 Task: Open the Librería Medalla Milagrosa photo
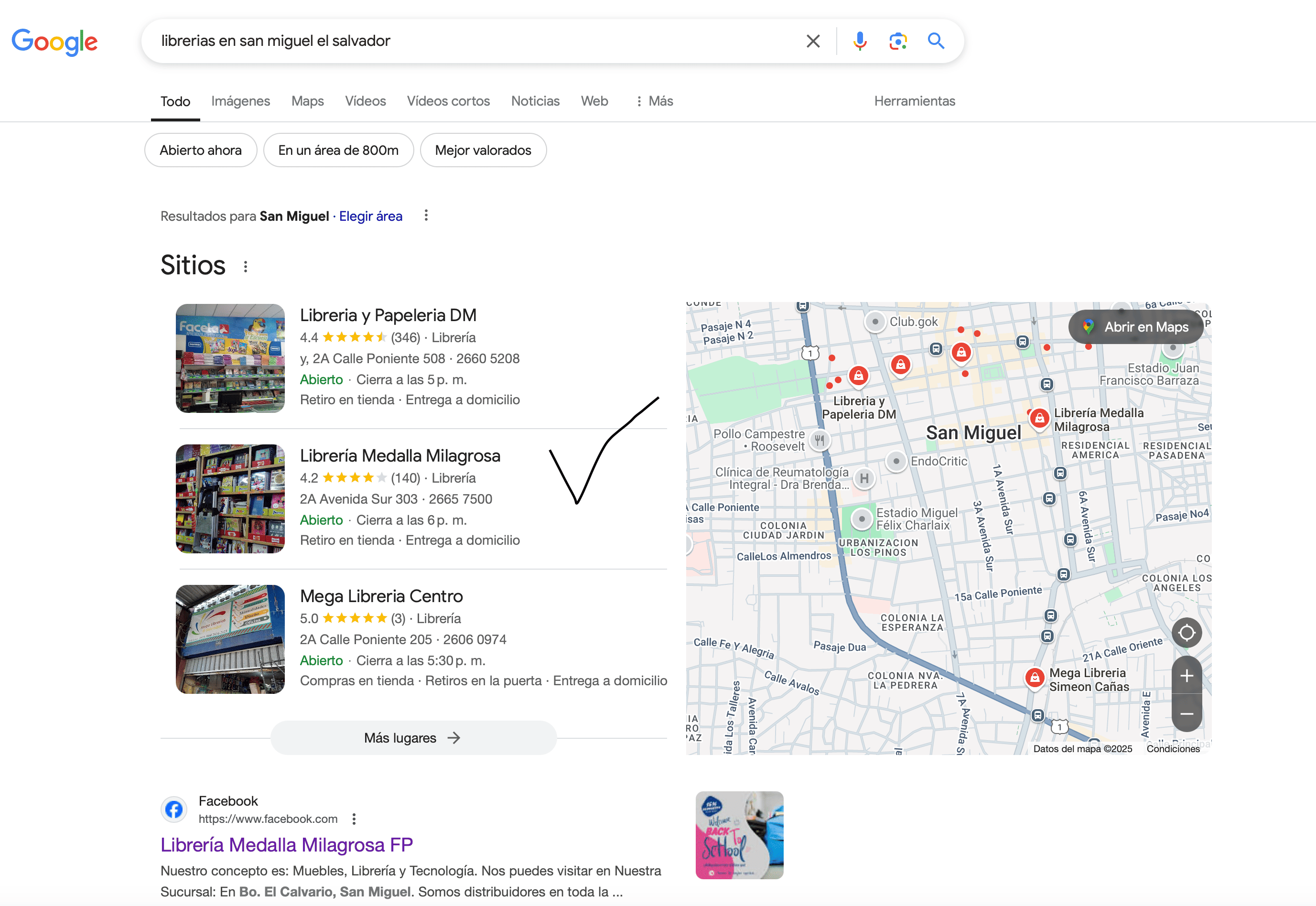230,498
